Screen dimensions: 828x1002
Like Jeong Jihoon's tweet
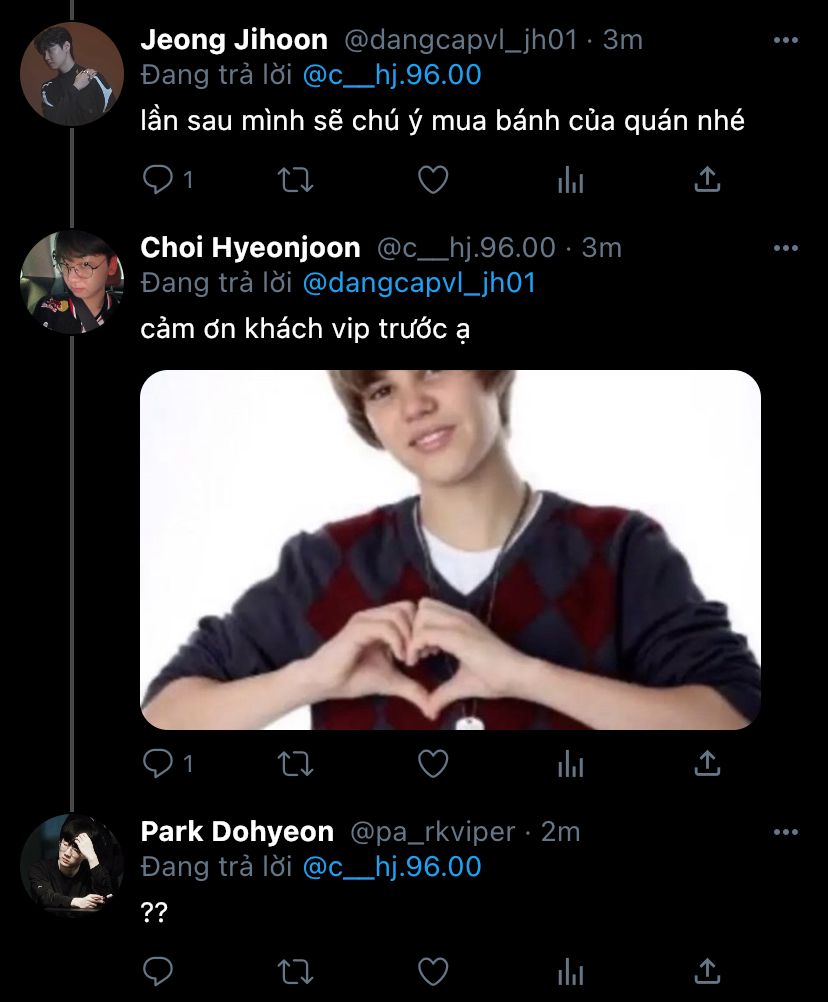[x=432, y=180]
